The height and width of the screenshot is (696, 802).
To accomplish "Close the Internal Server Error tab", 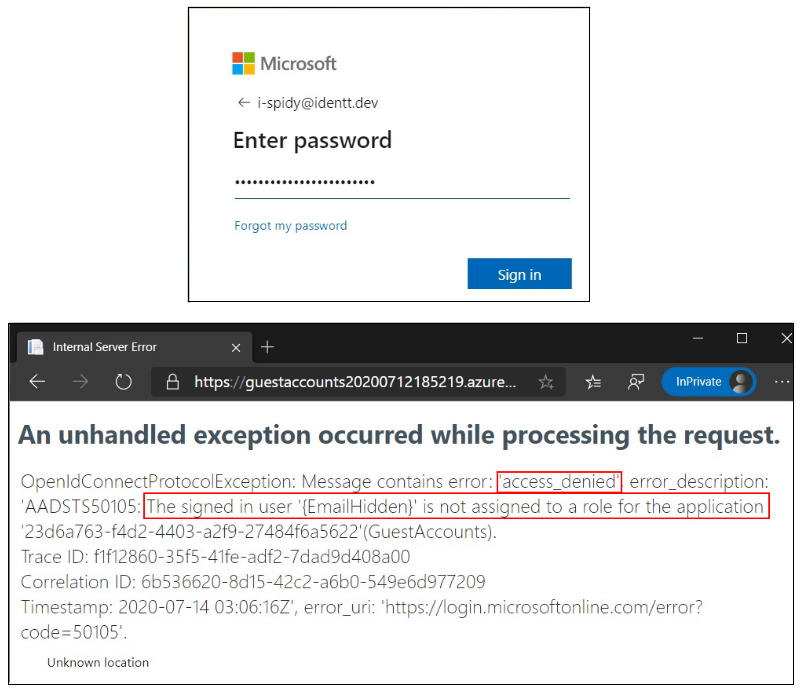I will point(236,348).
